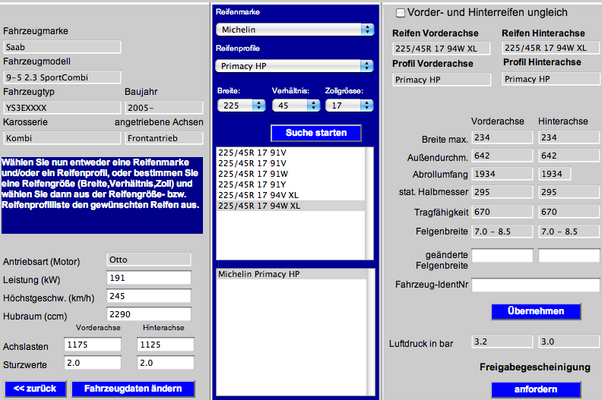Image resolution: width=602 pixels, height=400 pixels.
Task: Open the Reifenprofile dropdown showing Primacy HP
Action: [x=294, y=66]
